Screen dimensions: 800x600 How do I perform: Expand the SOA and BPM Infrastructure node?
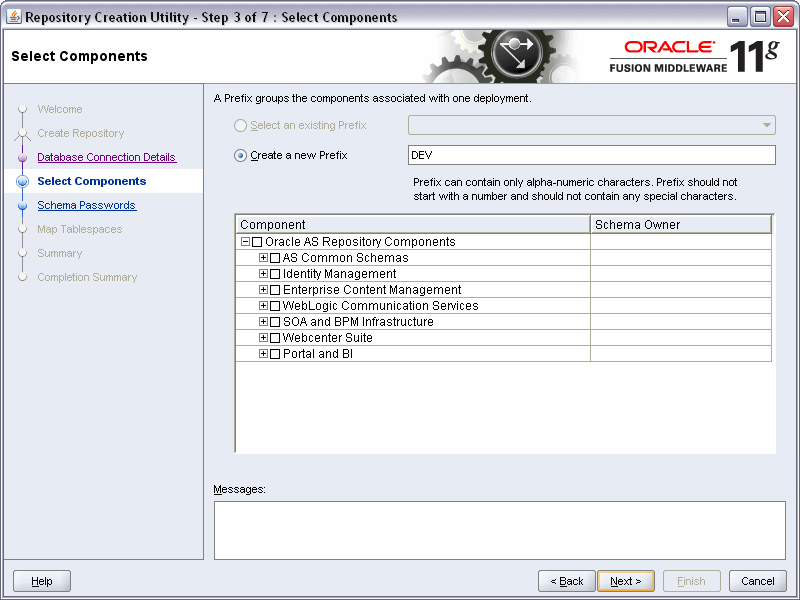click(x=263, y=321)
